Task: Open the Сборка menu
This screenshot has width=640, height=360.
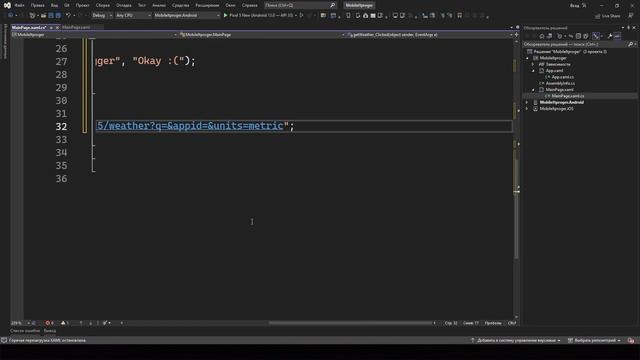Action: click(x=102, y=5)
